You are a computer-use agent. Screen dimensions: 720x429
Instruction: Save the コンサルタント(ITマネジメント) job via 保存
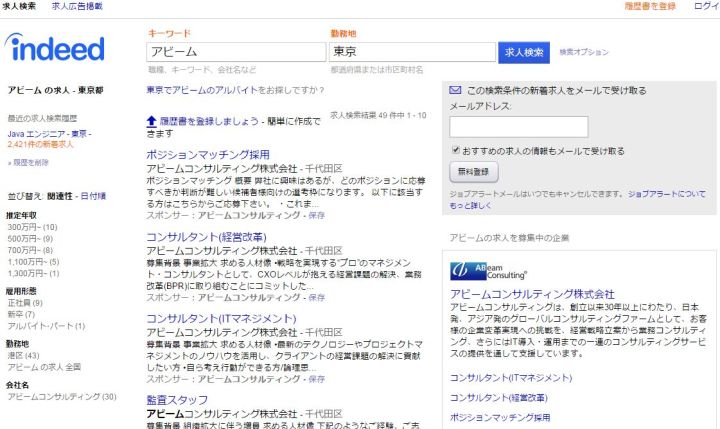[316, 379]
